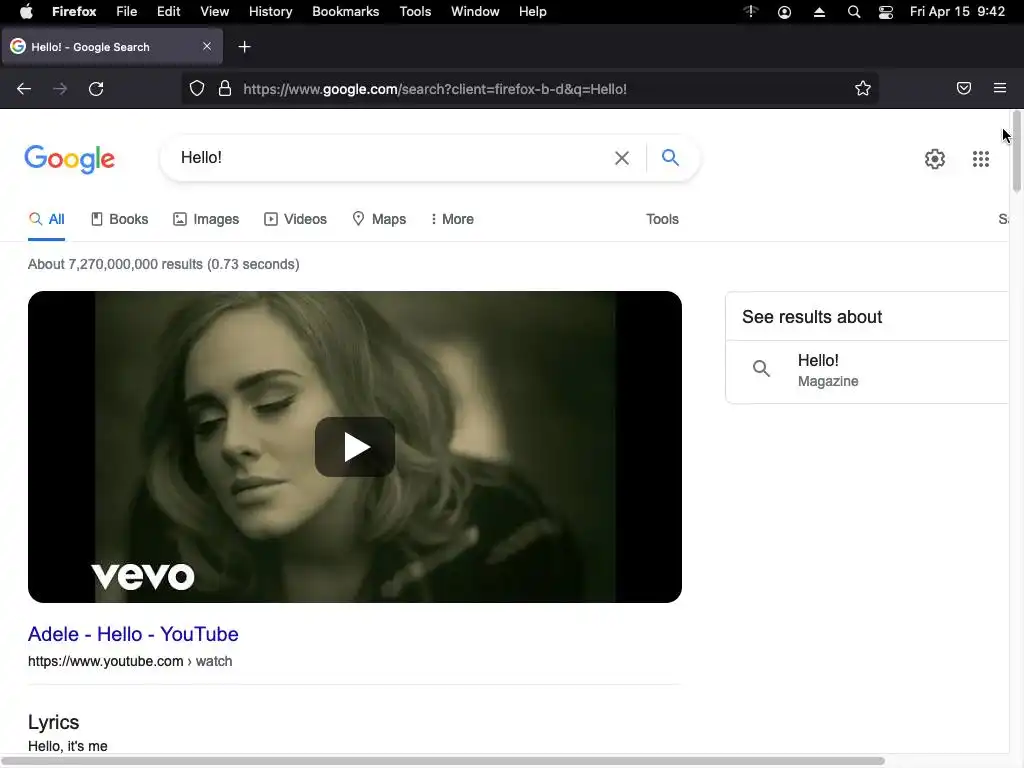
Task: Click the 'See results about' heading
Action: click(812, 317)
